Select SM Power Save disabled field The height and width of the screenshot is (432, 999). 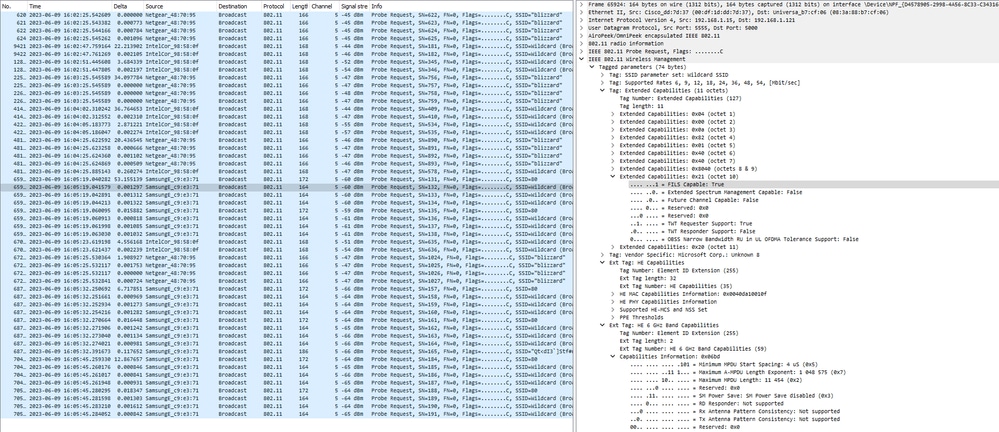pos(733,395)
